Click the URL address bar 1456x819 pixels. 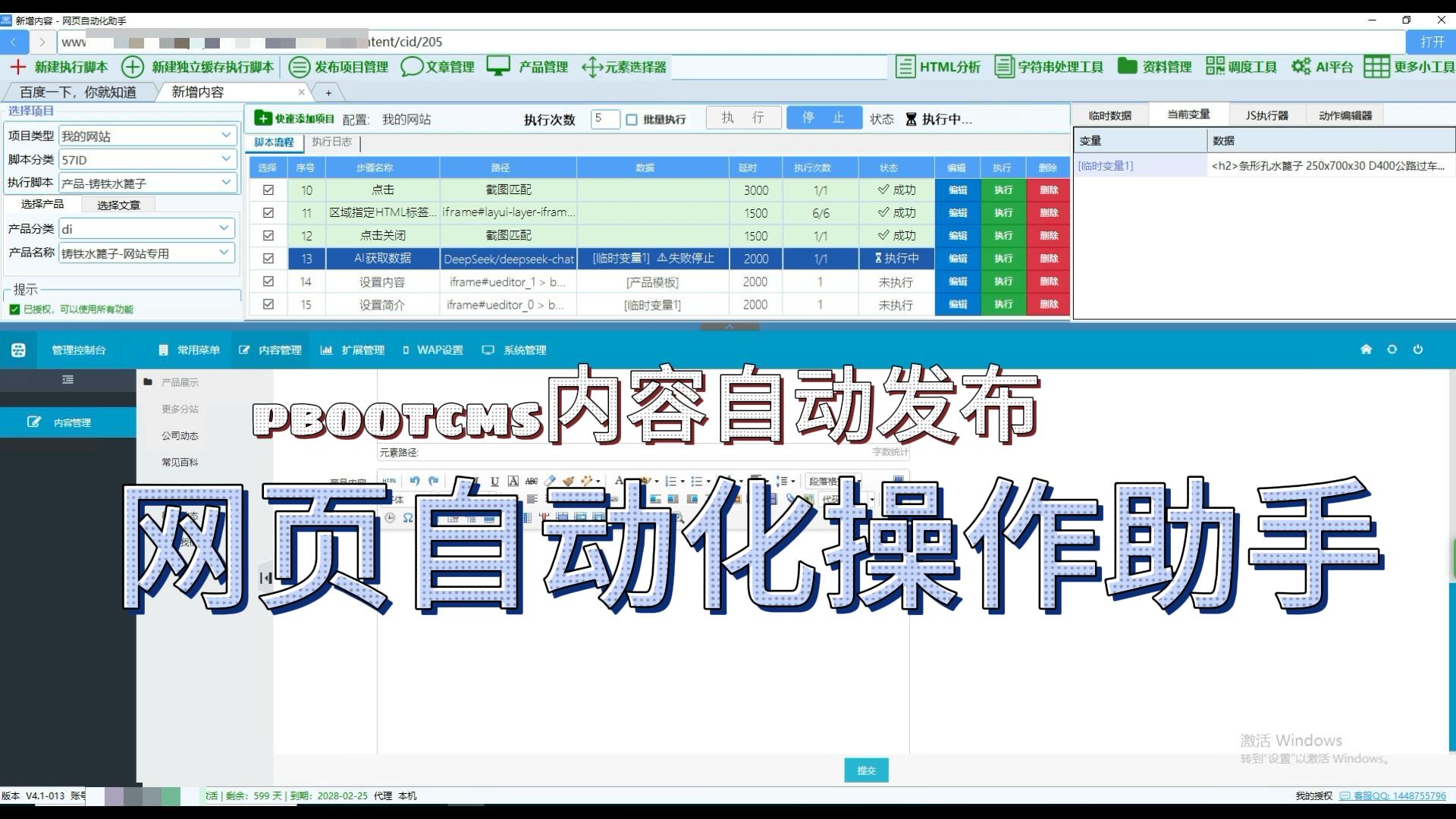click(x=732, y=42)
